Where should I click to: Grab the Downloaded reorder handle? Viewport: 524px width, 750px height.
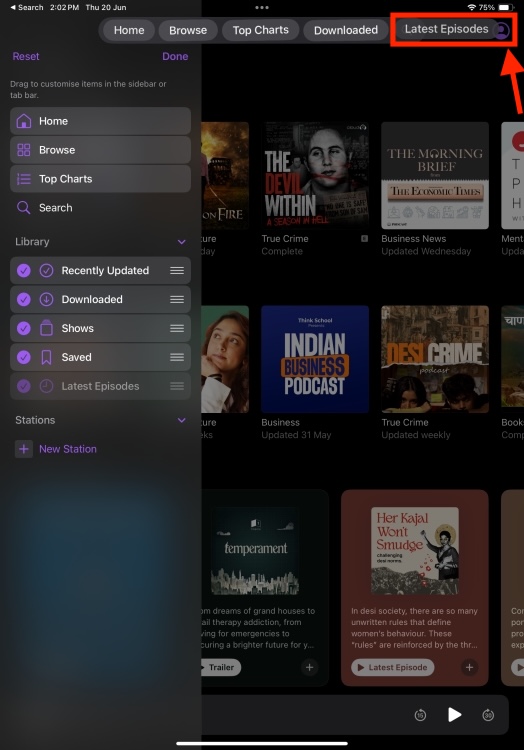(177, 299)
